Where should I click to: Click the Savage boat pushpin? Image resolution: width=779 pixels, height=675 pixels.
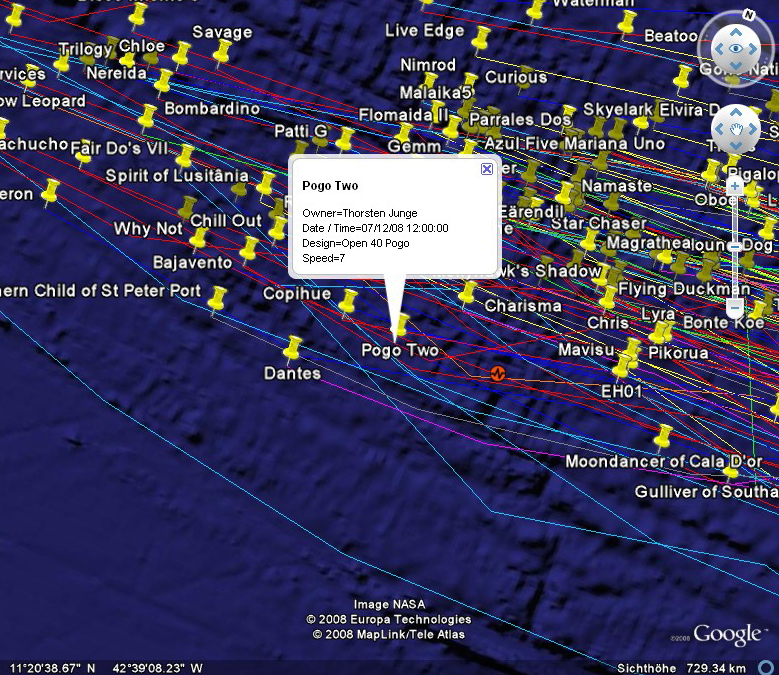pos(220,52)
